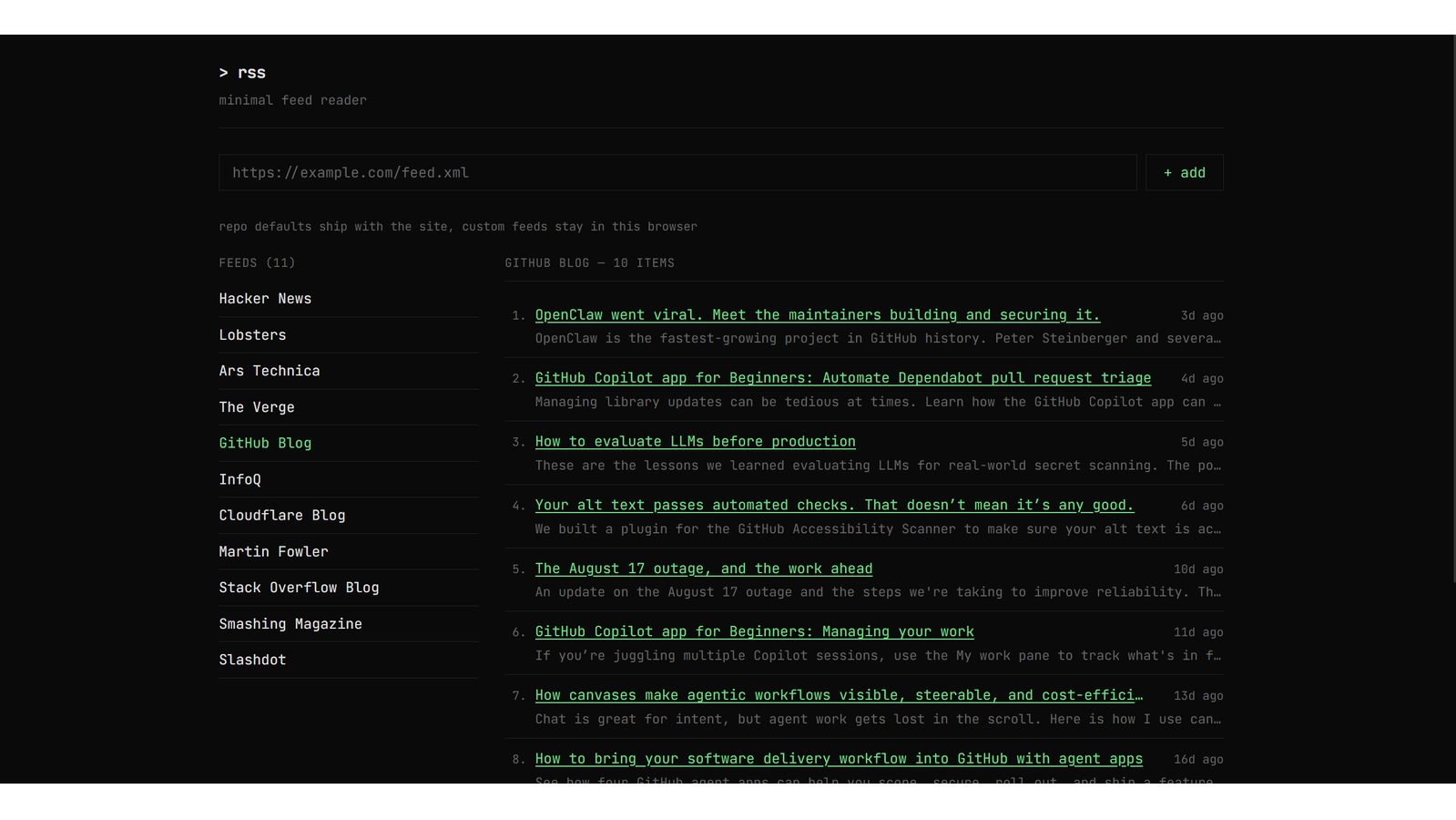Select the Slashdot feed

[x=252, y=660]
